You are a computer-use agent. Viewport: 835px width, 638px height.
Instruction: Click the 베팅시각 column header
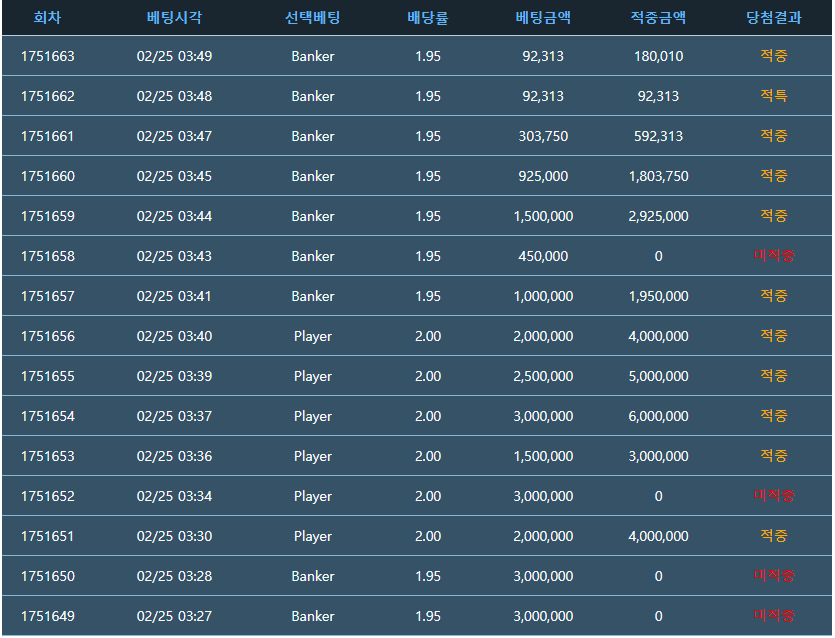coord(174,18)
